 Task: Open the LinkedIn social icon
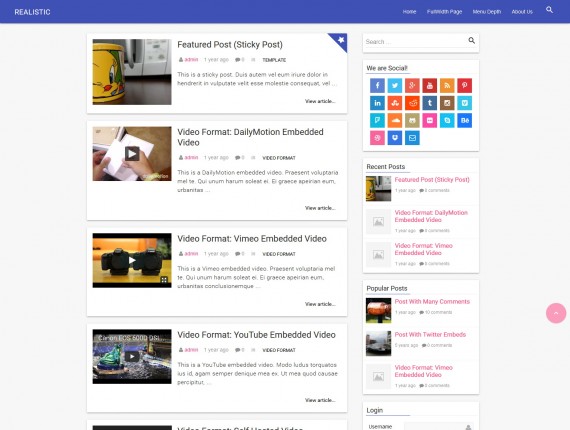(x=377, y=103)
